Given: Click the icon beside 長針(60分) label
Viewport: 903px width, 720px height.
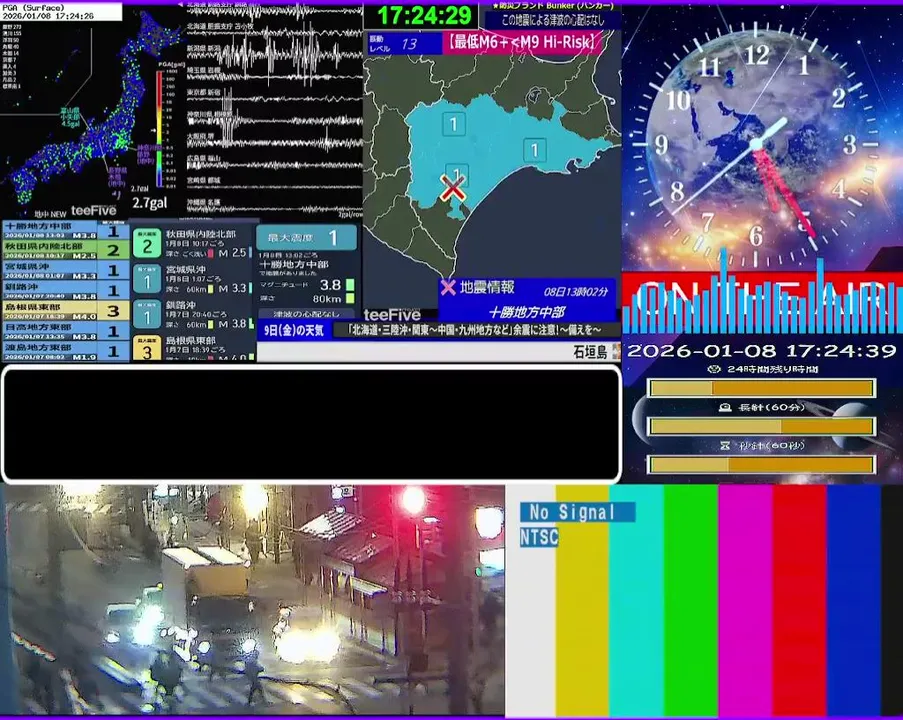Looking at the screenshot, I should click(725, 407).
